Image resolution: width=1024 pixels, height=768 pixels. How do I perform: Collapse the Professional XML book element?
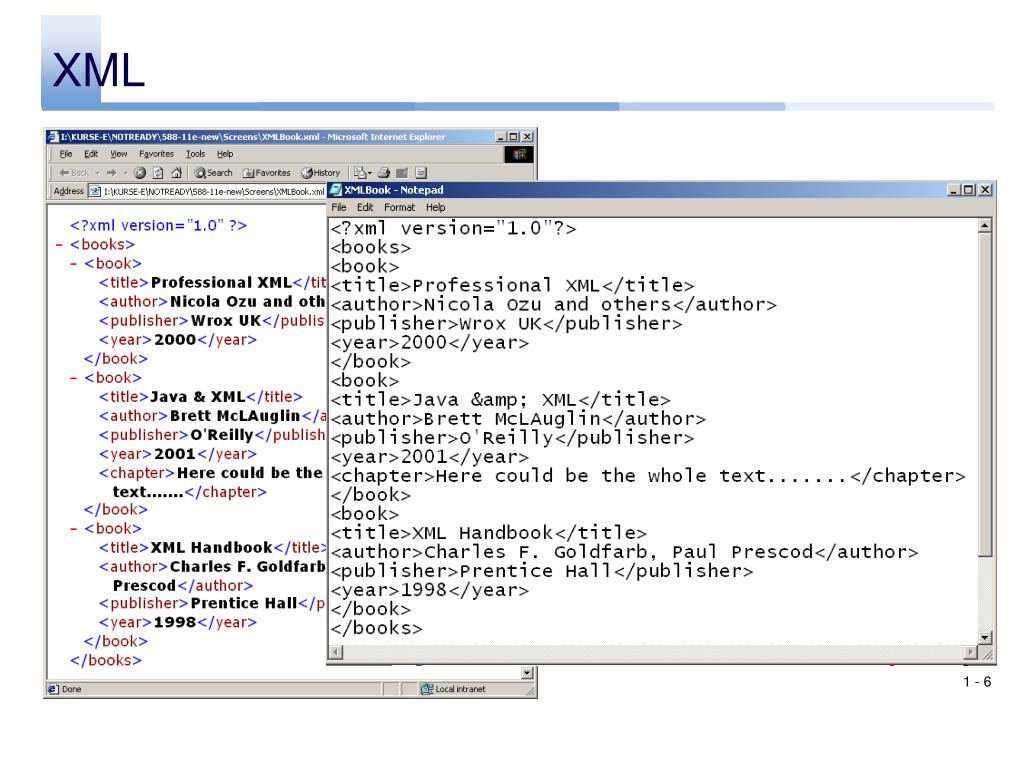(73, 264)
